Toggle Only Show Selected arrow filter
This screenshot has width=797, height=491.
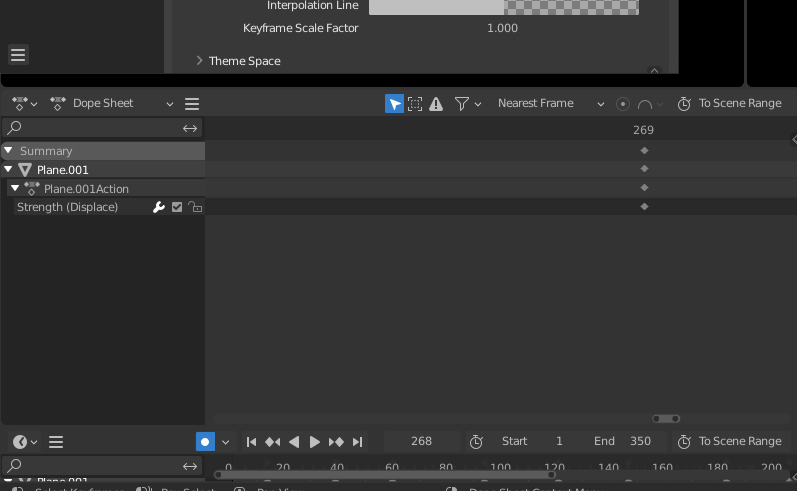(394, 104)
